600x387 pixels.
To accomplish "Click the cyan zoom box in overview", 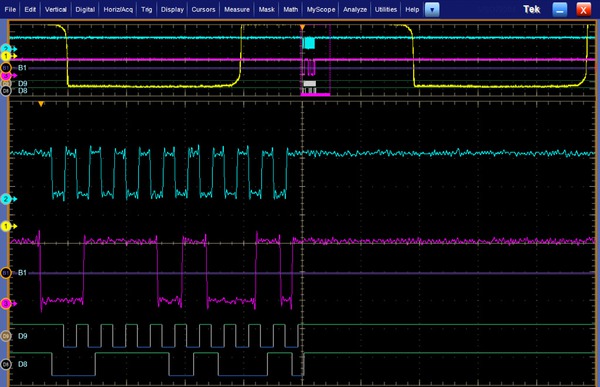I will 309,43.
